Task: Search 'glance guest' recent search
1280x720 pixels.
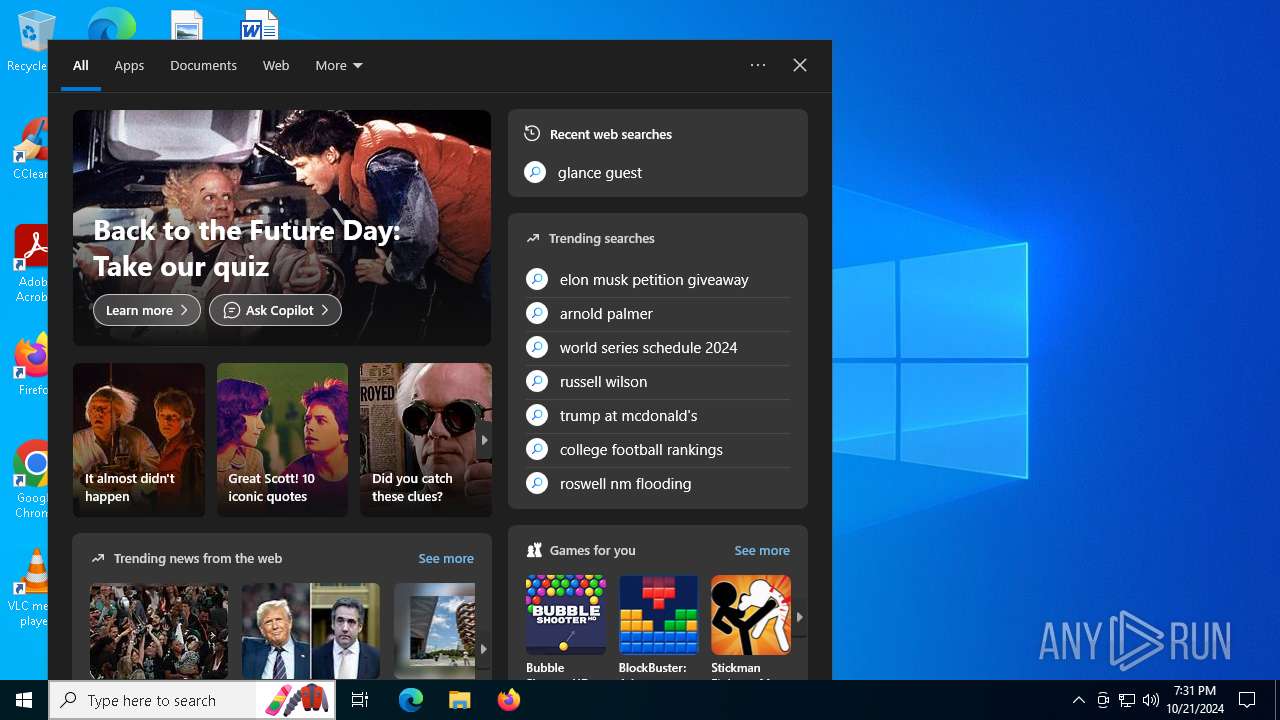Action: [657, 172]
